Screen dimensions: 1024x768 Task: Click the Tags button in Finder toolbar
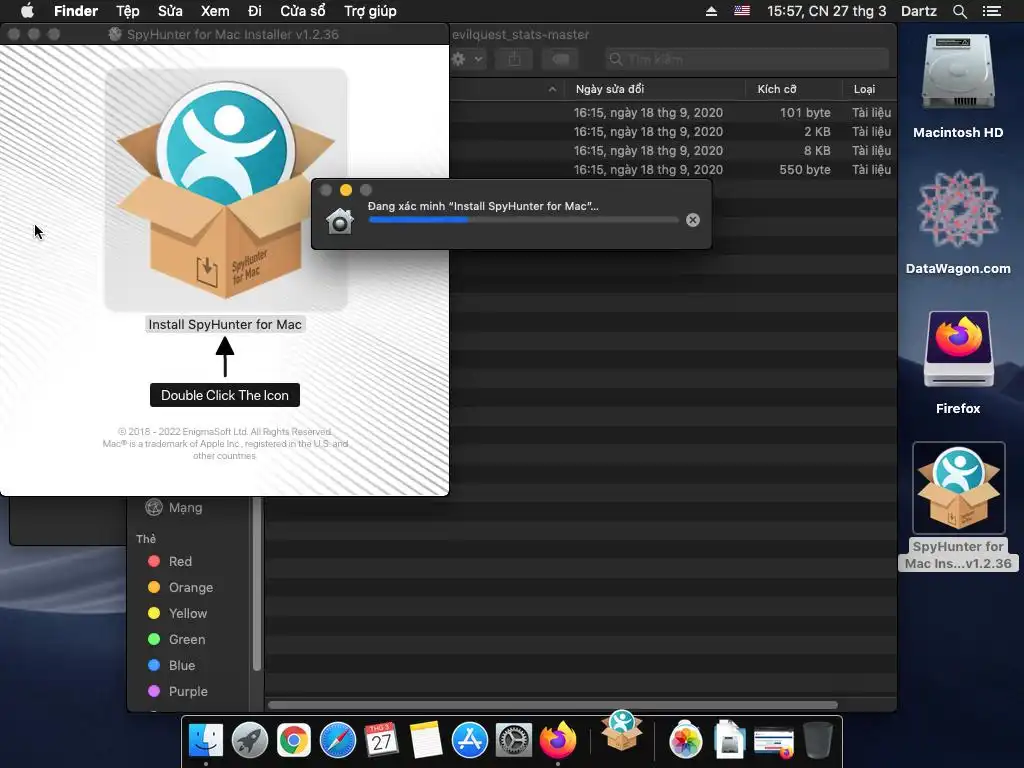point(560,59)
